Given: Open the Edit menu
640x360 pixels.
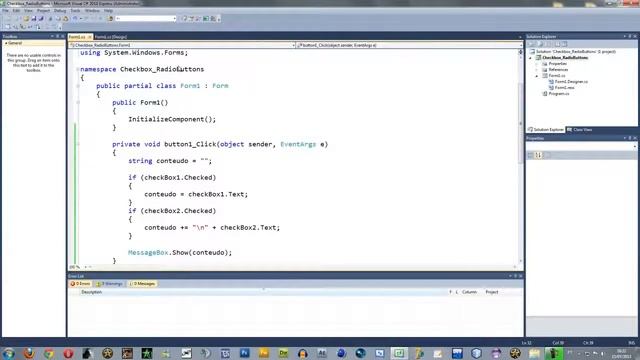Looking at the screenshot, I should [x=16, y=11].
